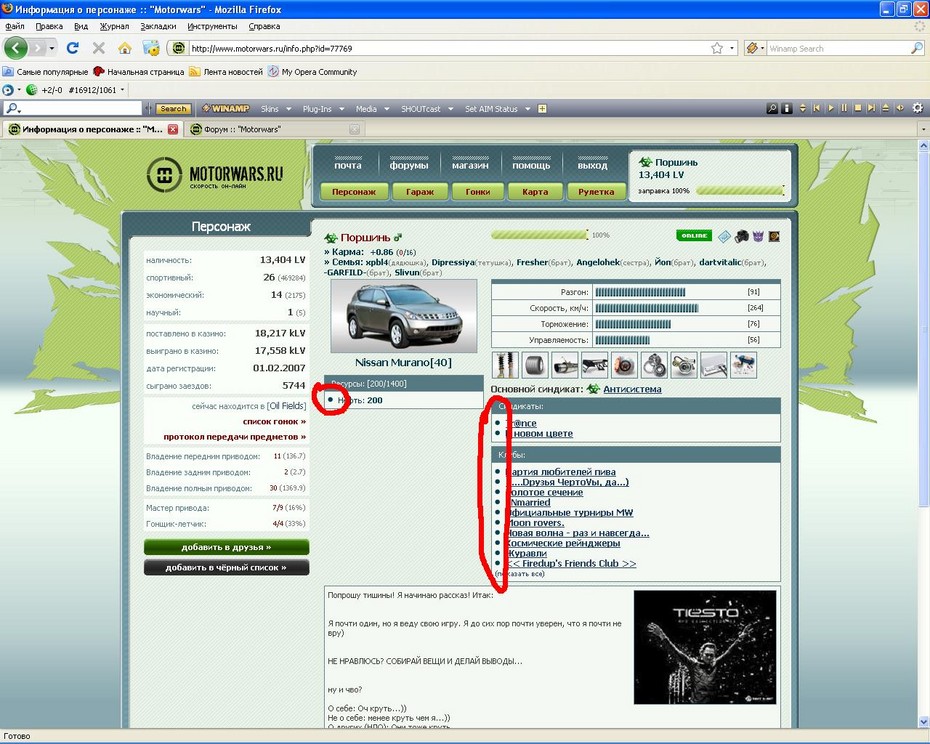The image size is (930, 744).
Task: Open the список гонок link
Action: [274, 421]
